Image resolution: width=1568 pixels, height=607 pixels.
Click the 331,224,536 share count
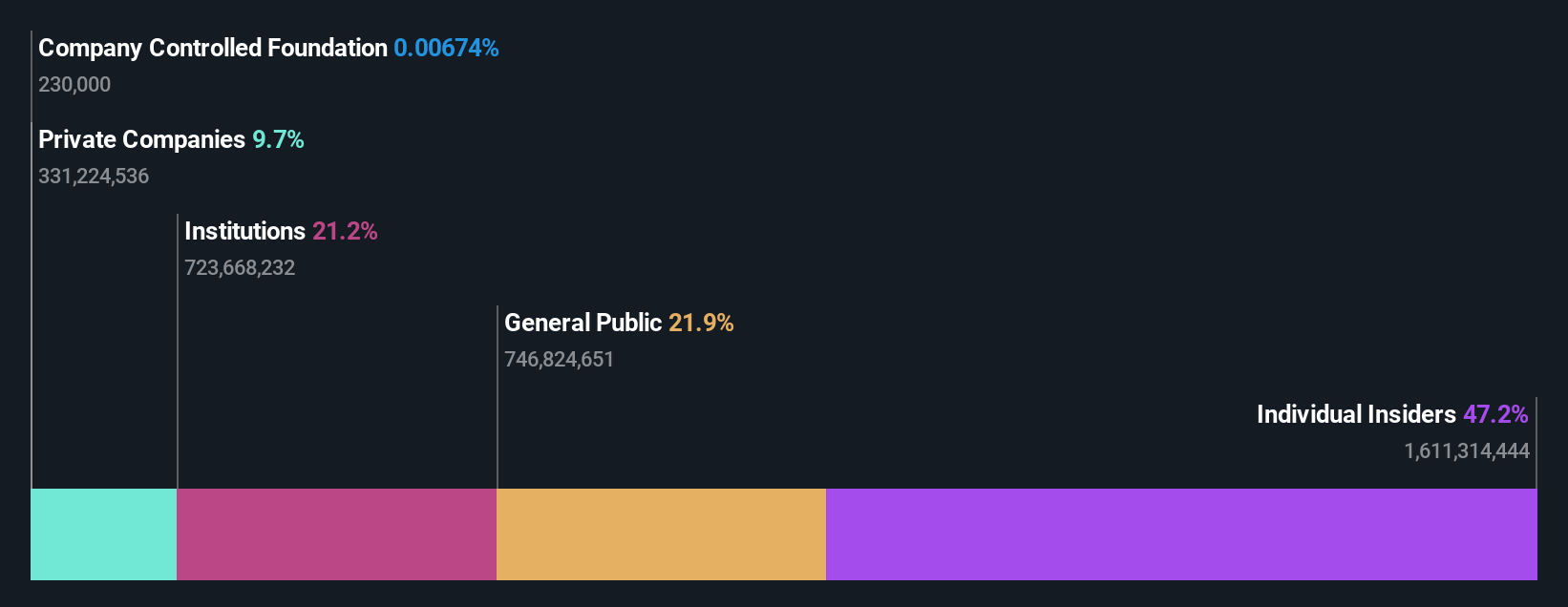point(94,177)
